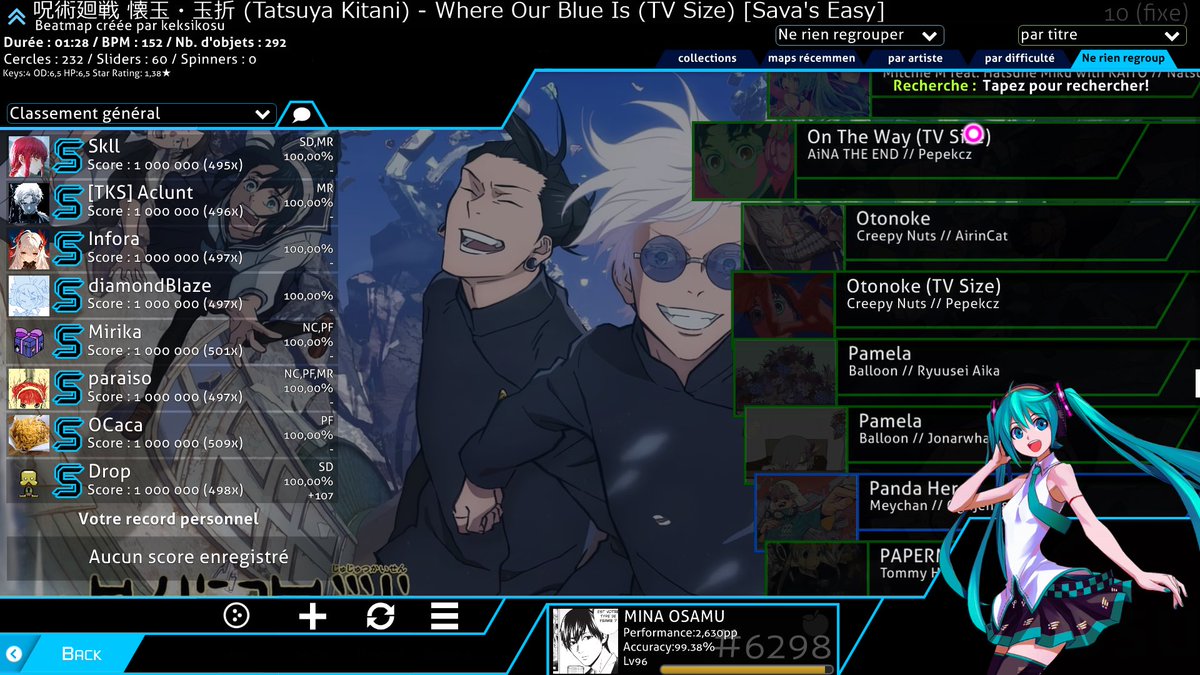Screen dimensions: 1200x675
Task: Open paraiso's leaderboard score
Action: tap(171, 388)
